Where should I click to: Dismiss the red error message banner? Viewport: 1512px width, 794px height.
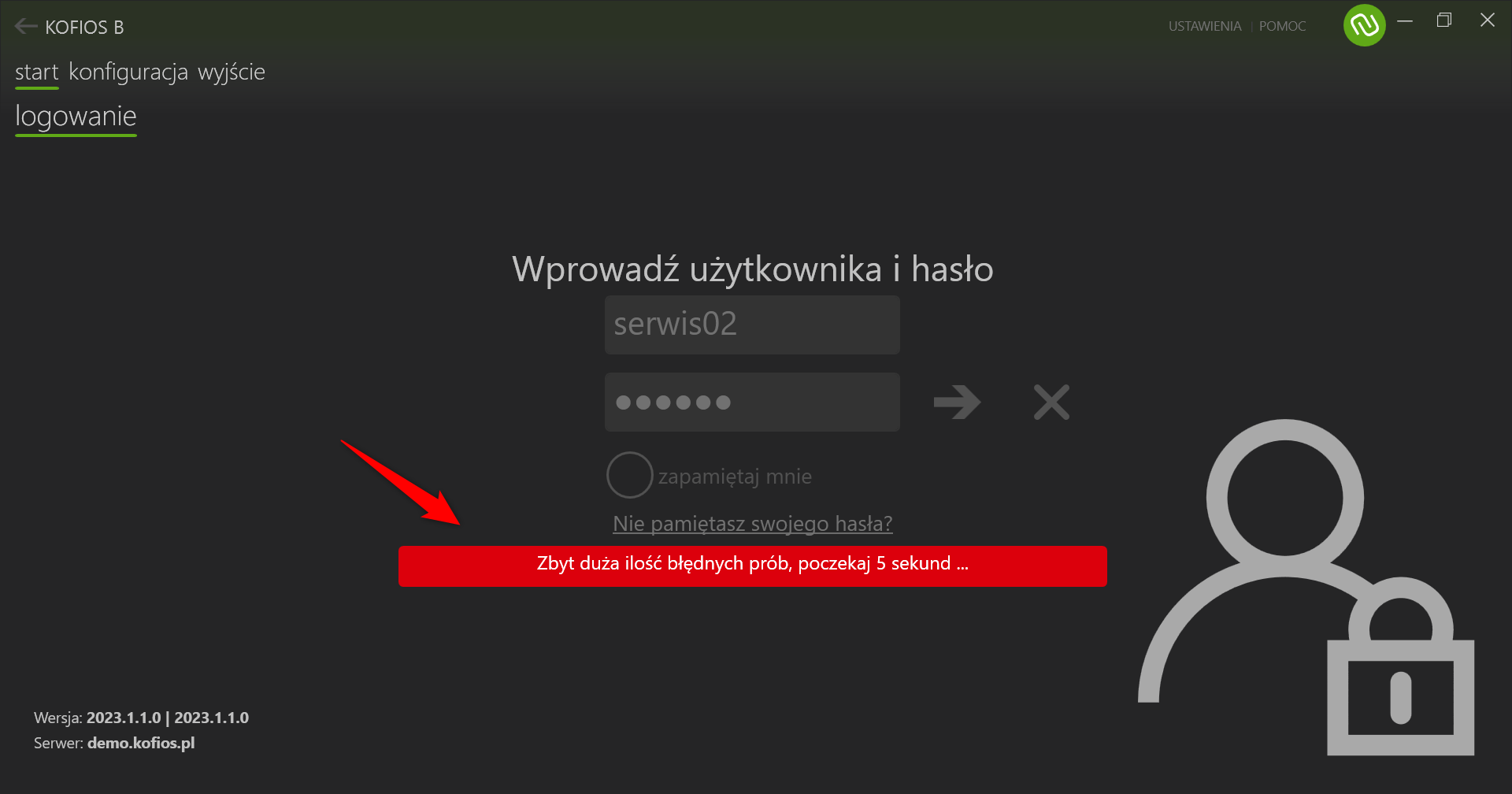(753, 566)
